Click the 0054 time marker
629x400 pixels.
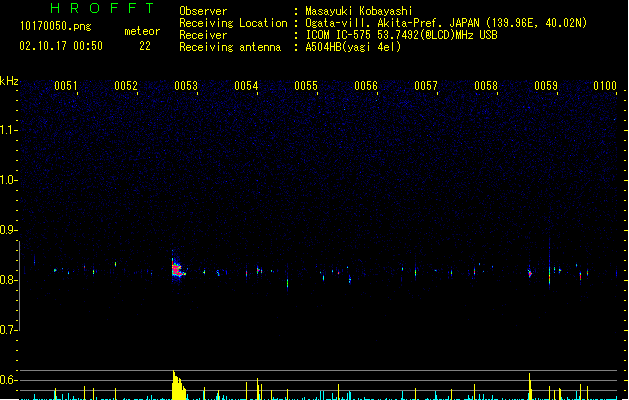(x=246, y=85)
